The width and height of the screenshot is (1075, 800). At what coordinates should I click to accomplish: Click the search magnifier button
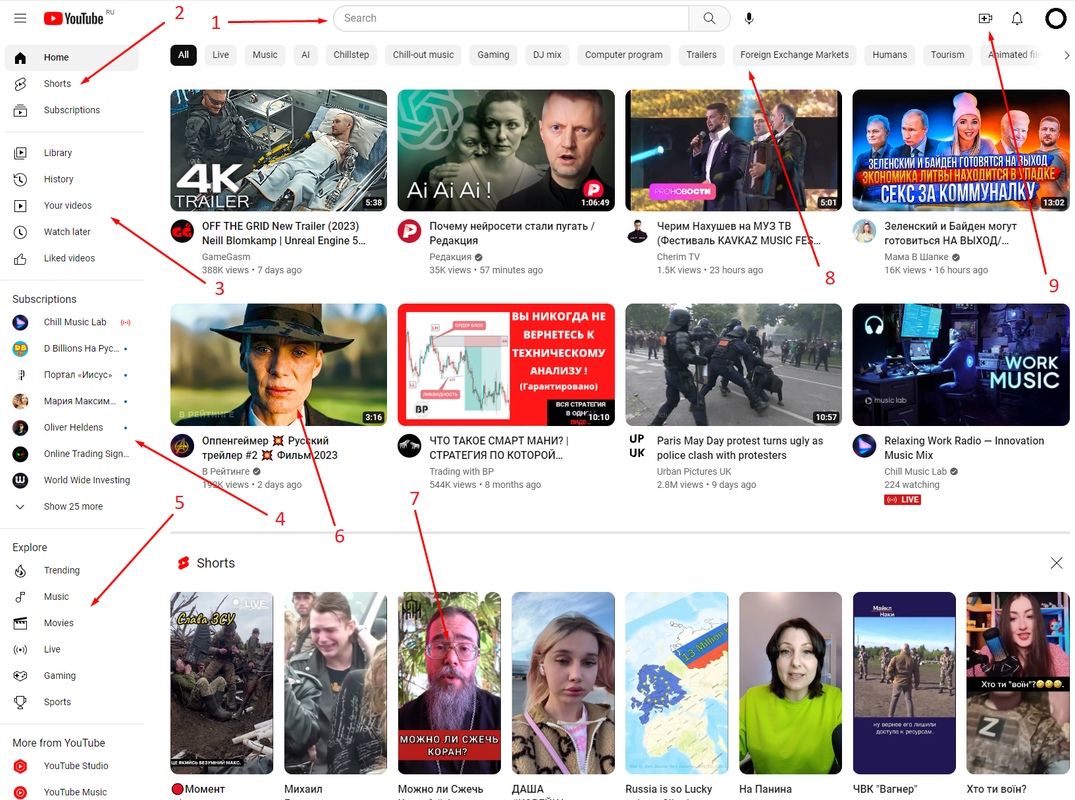709,18
